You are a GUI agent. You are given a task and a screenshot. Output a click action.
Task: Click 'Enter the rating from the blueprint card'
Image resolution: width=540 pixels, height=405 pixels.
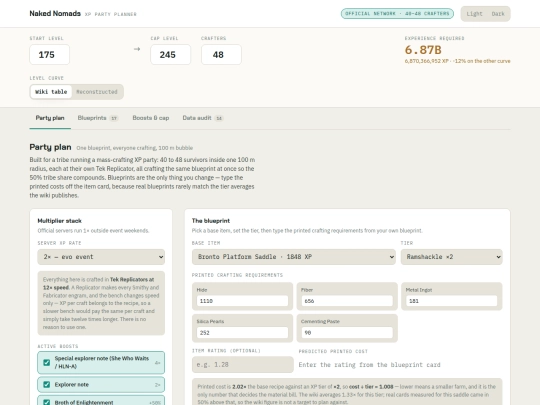pos(369,365)
